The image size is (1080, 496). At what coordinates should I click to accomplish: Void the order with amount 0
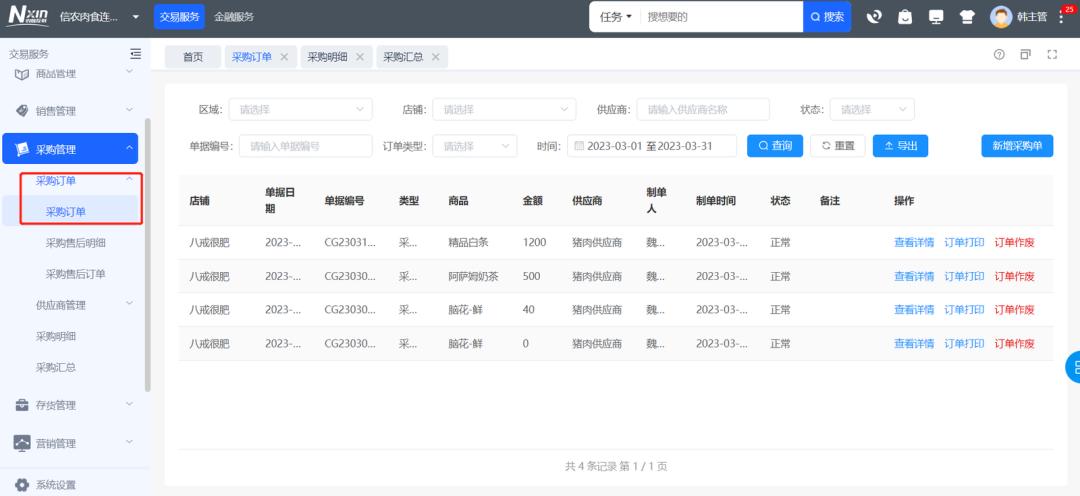click(x=1014, y=344)
